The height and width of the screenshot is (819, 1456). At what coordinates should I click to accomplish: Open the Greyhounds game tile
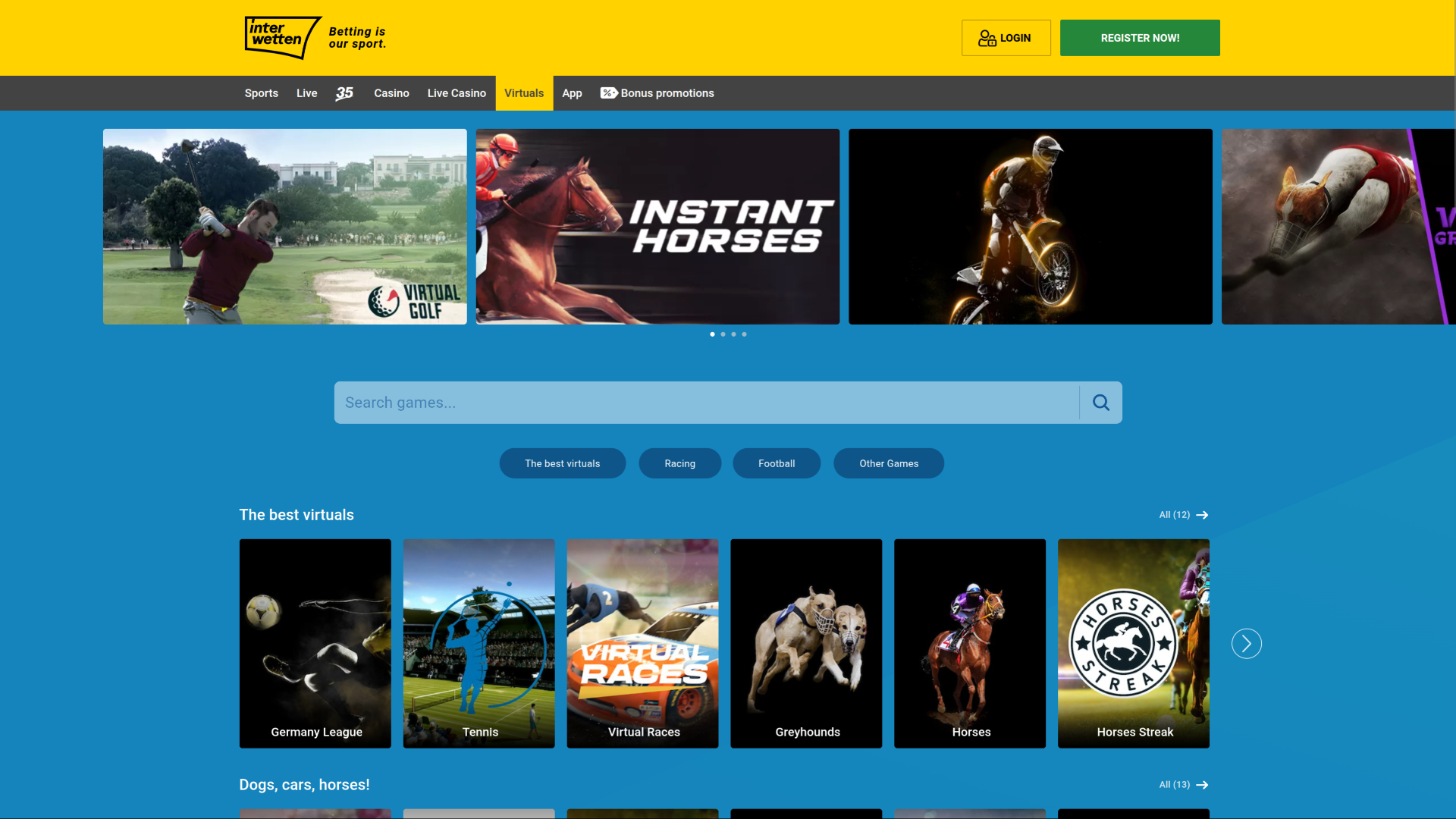click(x=806, y=643)
